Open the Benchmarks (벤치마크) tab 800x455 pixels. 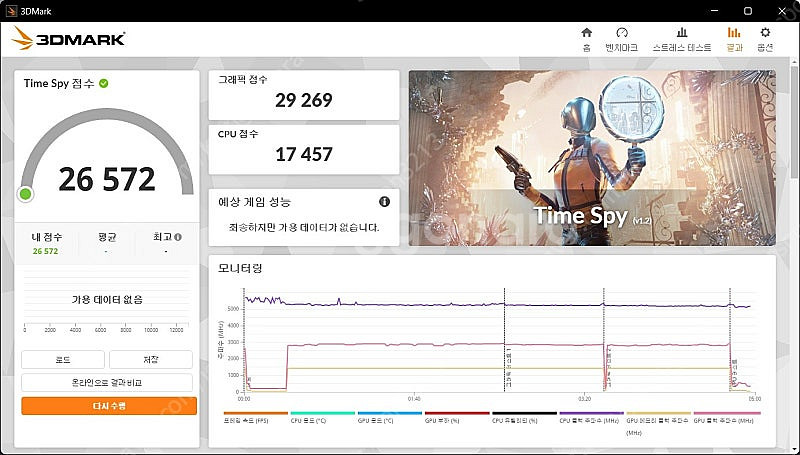(621, 40)
